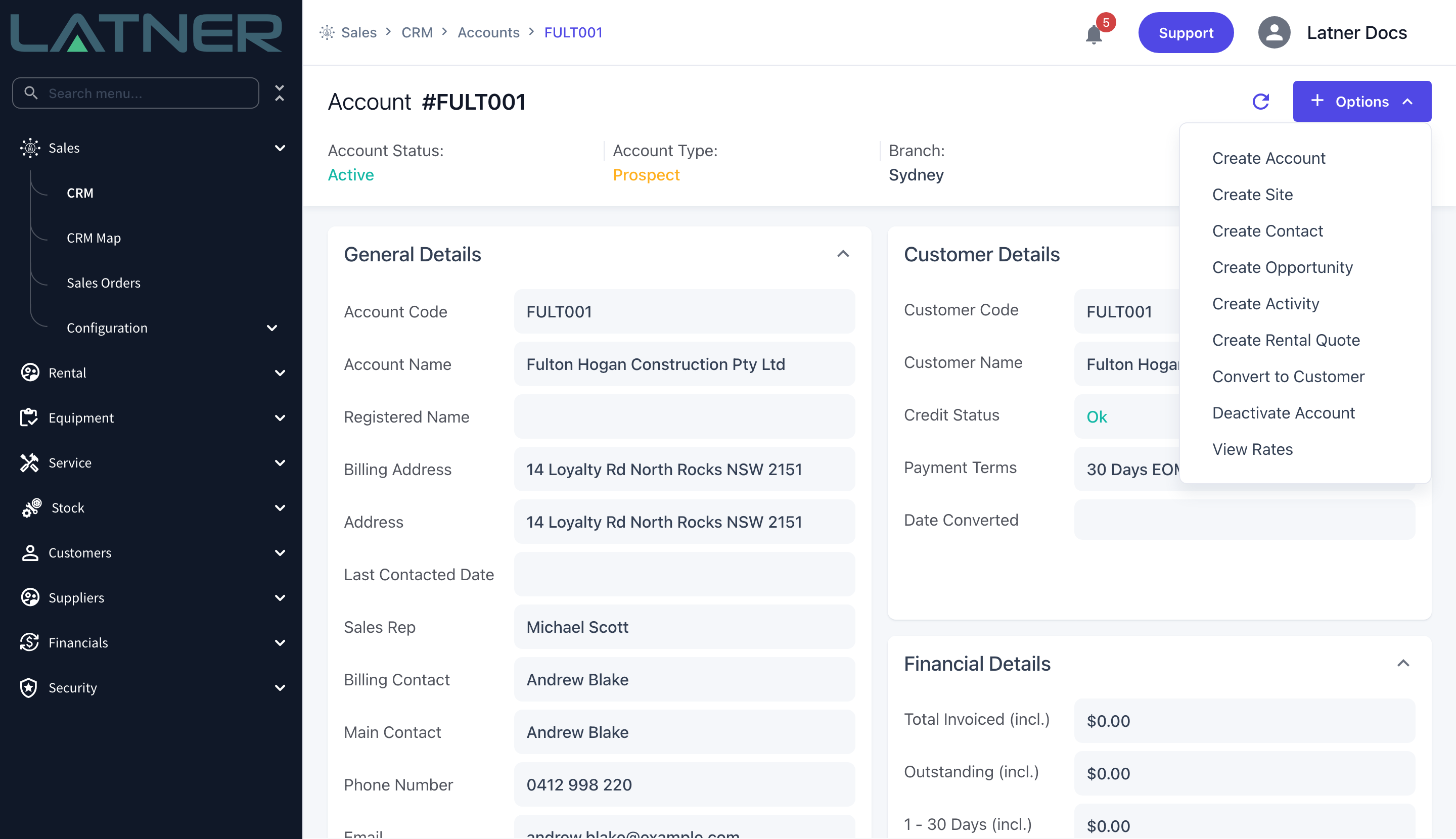
Task: Select Create Account from Options menu
Action: [x=1268, y=158]
